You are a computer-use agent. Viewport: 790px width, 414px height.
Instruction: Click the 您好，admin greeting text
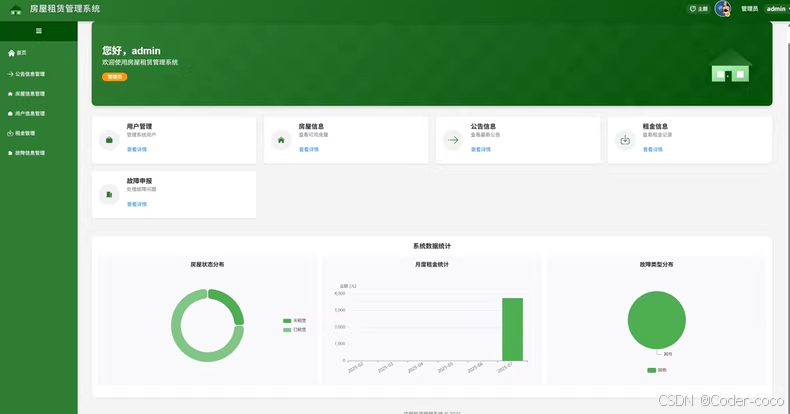pos(131,51)
